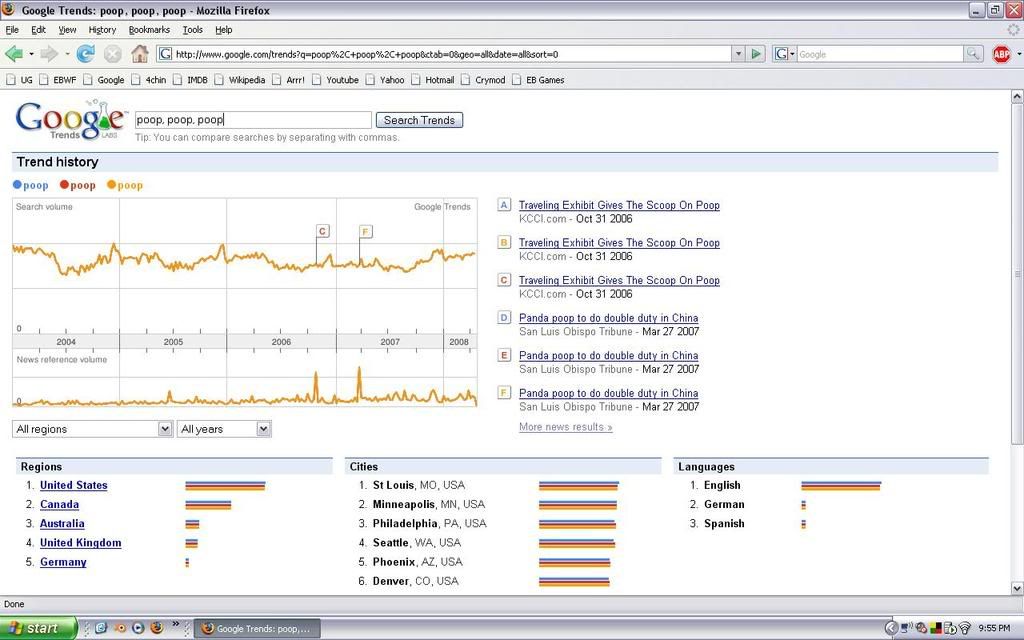The image size is (1024, 640).
Task: Click the B news label icon
Action: 504,243
